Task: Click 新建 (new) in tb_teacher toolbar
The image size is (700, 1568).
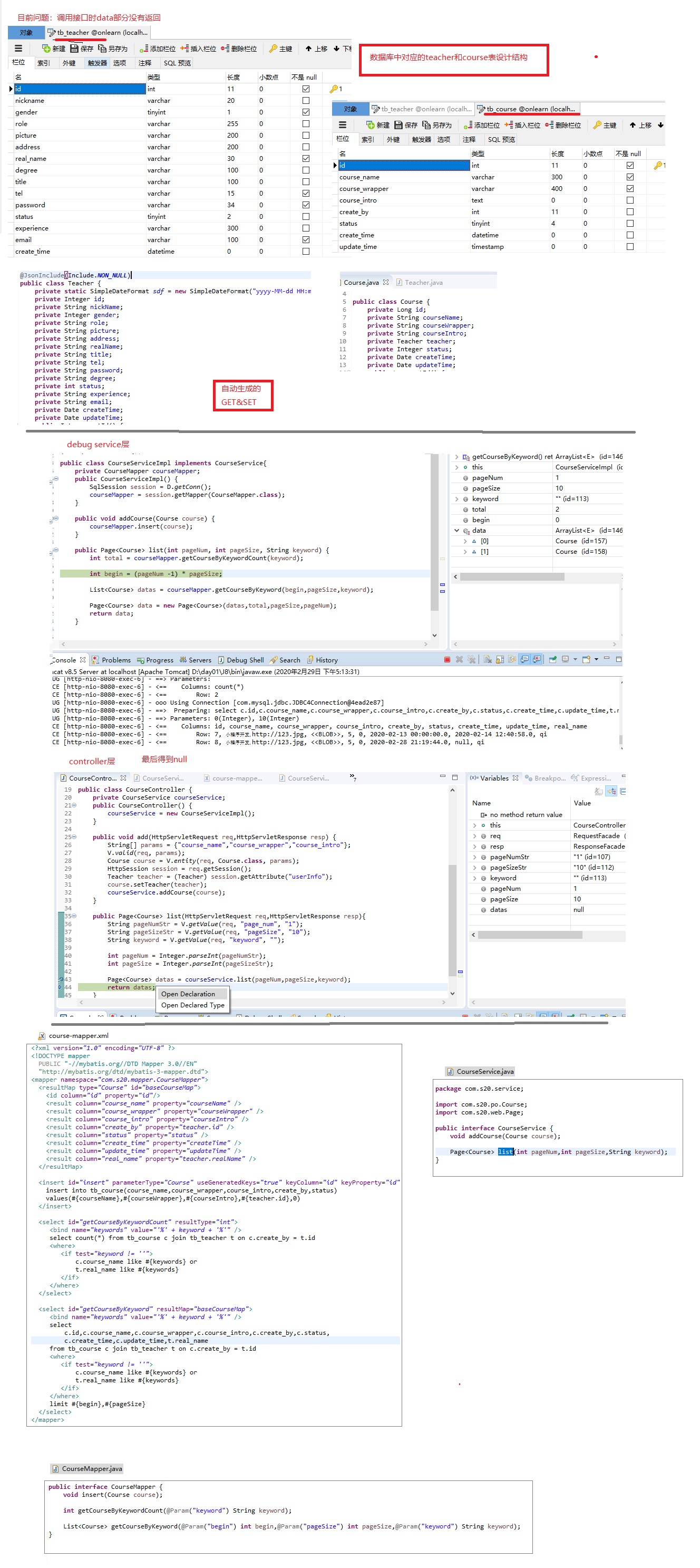Action: 54,49
